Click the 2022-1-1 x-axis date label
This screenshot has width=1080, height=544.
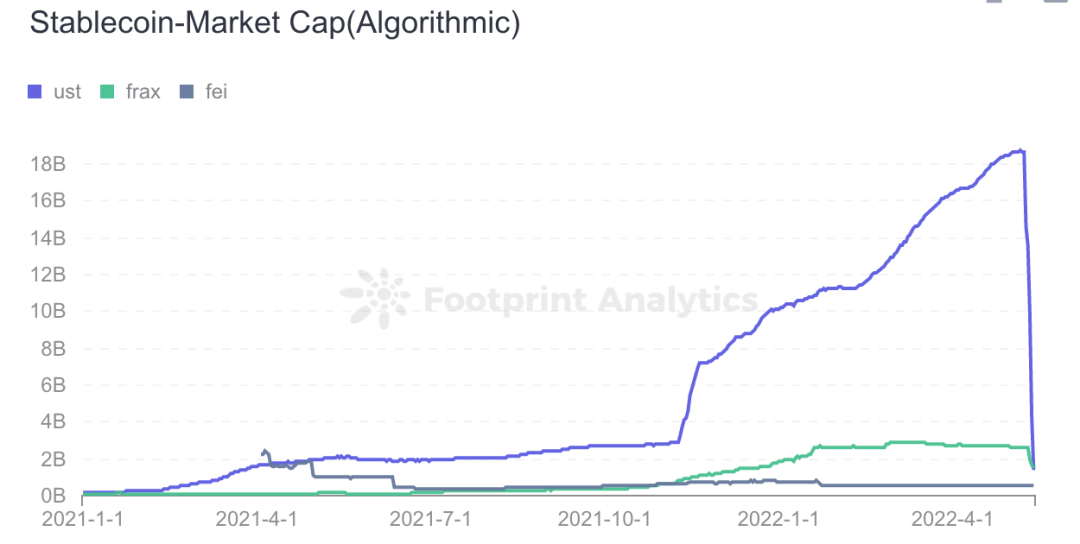[x=778, y=519]
